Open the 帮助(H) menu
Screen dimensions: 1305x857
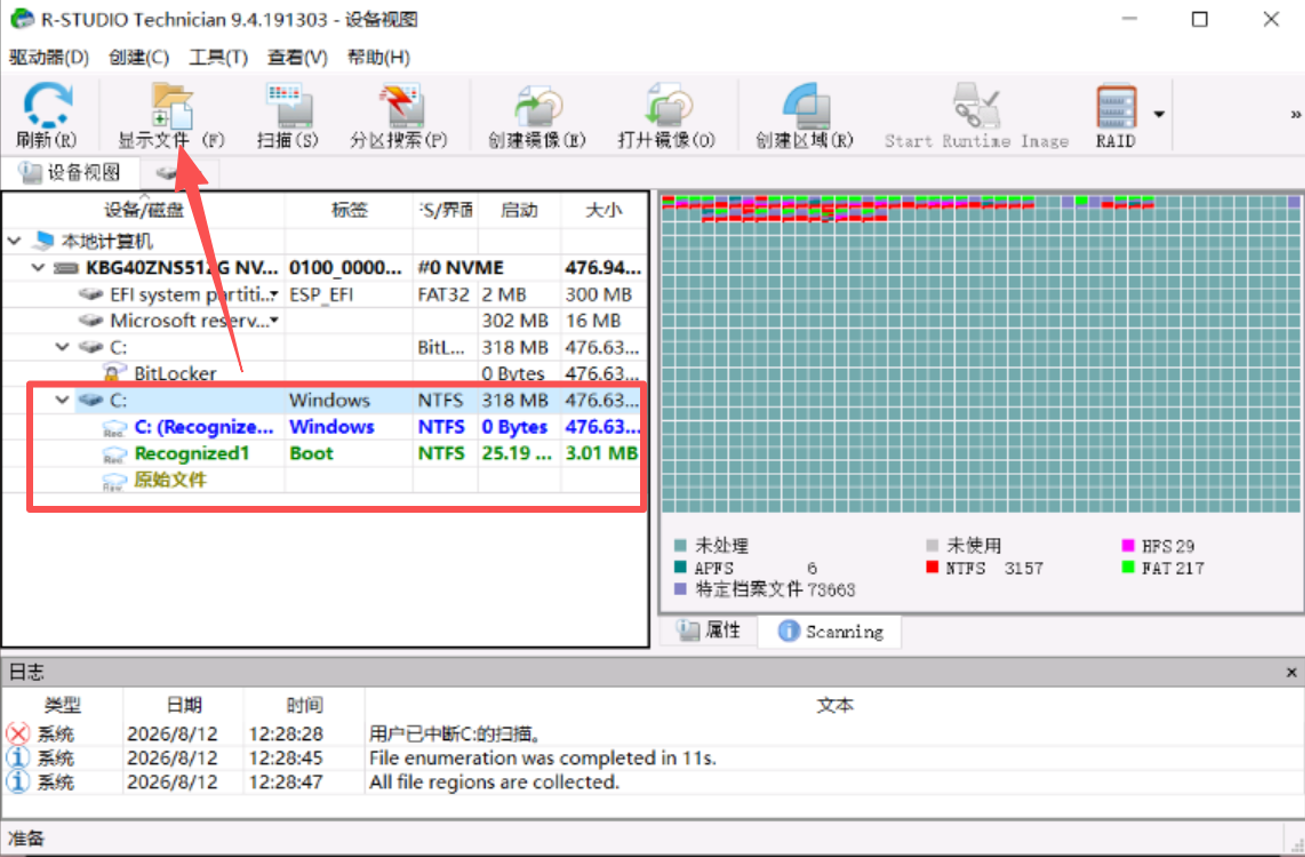[x=378, y=58]
